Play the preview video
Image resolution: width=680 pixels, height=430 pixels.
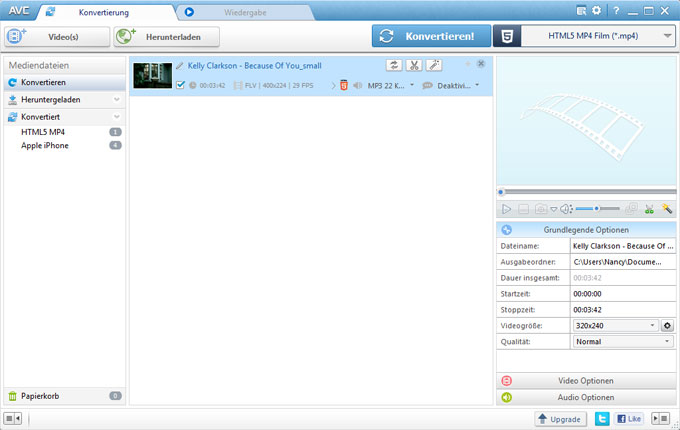[x=506, y=209]
